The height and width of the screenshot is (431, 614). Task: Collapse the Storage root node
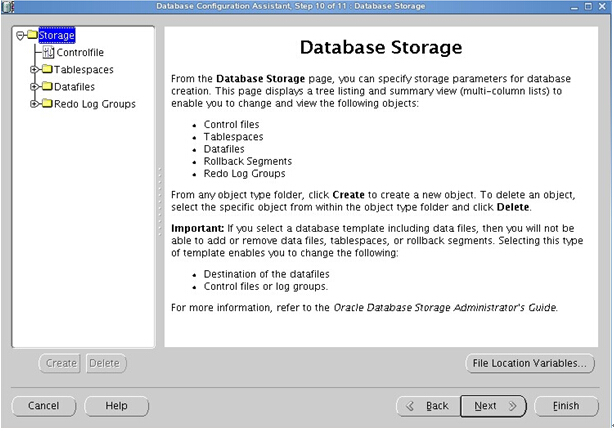tap(19, 36)
